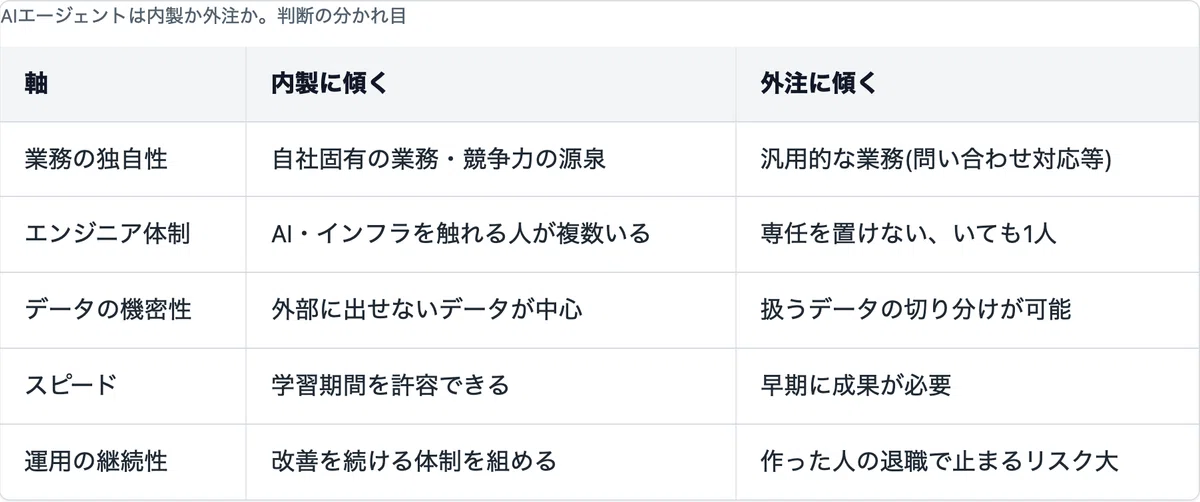
Task: Click cell 専任を置けない、いても1人
Action: (908, 235)
